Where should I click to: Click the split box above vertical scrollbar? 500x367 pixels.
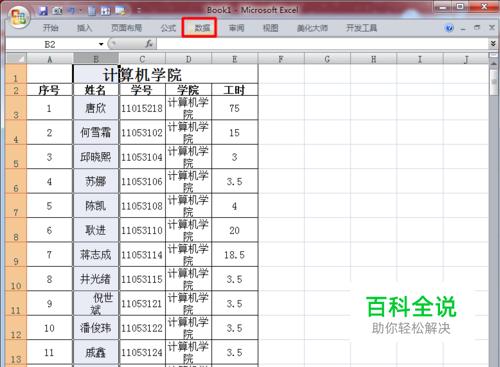click(x=494, y=55)
